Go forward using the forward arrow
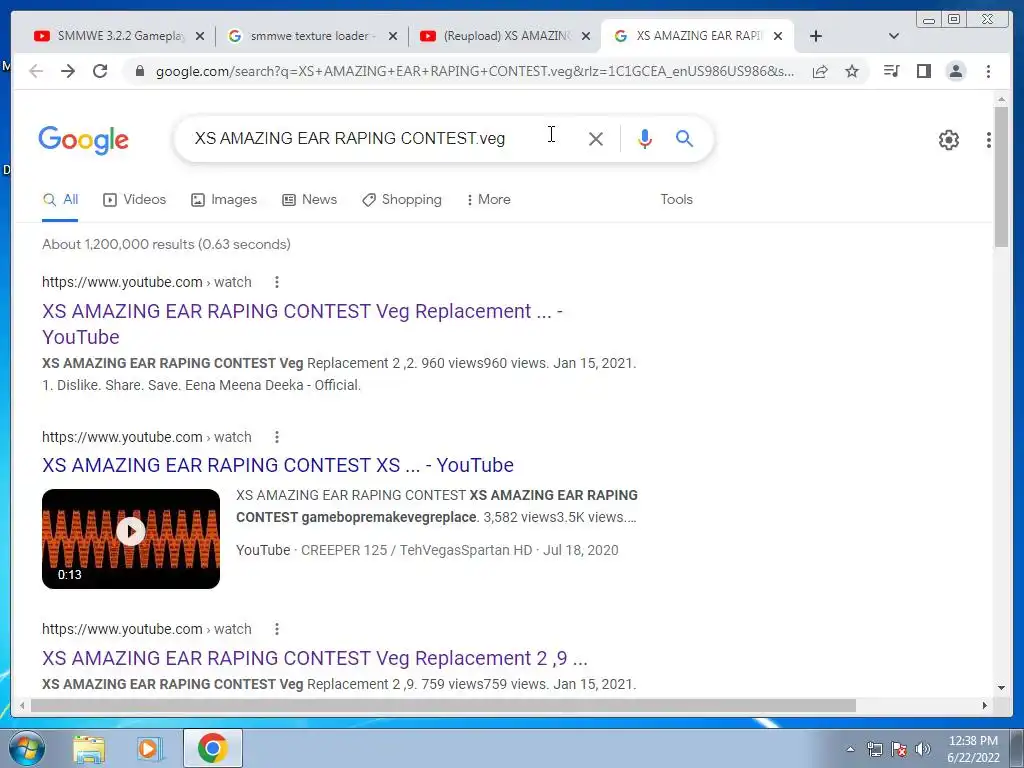The width and height of the screenshot is (1024, 768). pyautogui.click(x=68, y=71)
